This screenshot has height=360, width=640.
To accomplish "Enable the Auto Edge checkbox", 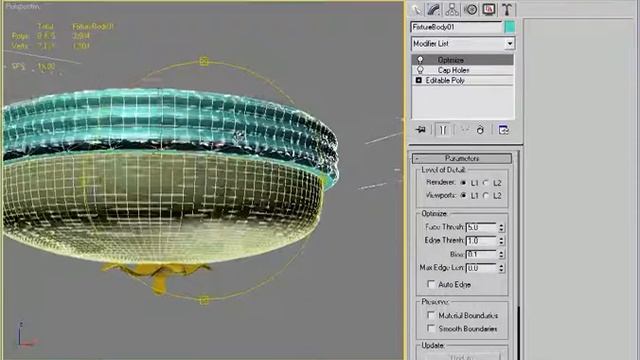I will [431, 284].
